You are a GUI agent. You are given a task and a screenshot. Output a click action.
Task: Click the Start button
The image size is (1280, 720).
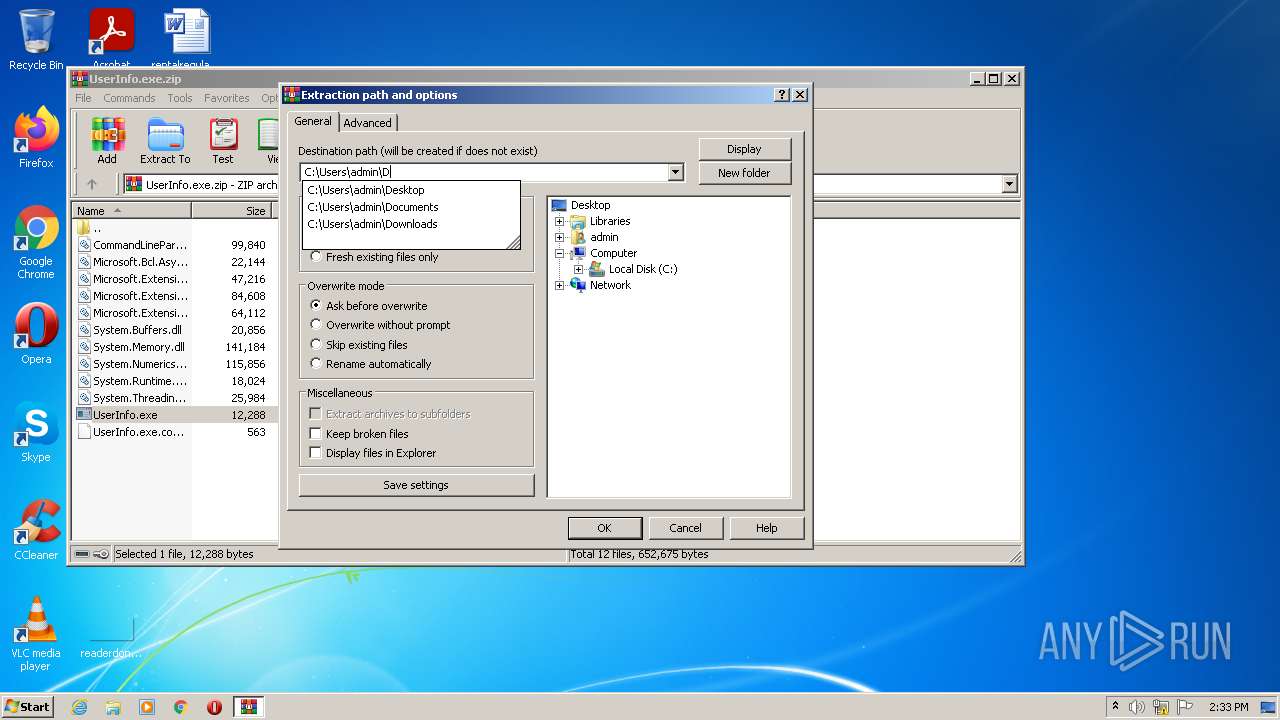(x=27, y=707)
